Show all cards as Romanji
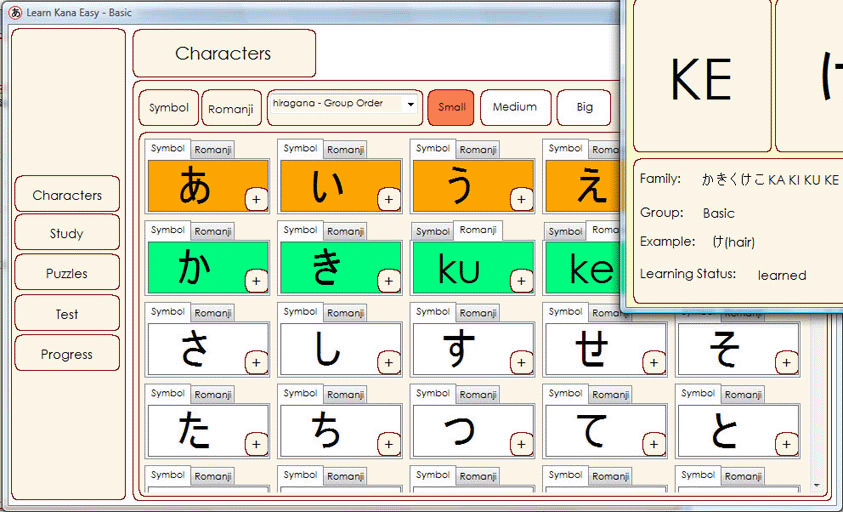 [x=231, y=108]
